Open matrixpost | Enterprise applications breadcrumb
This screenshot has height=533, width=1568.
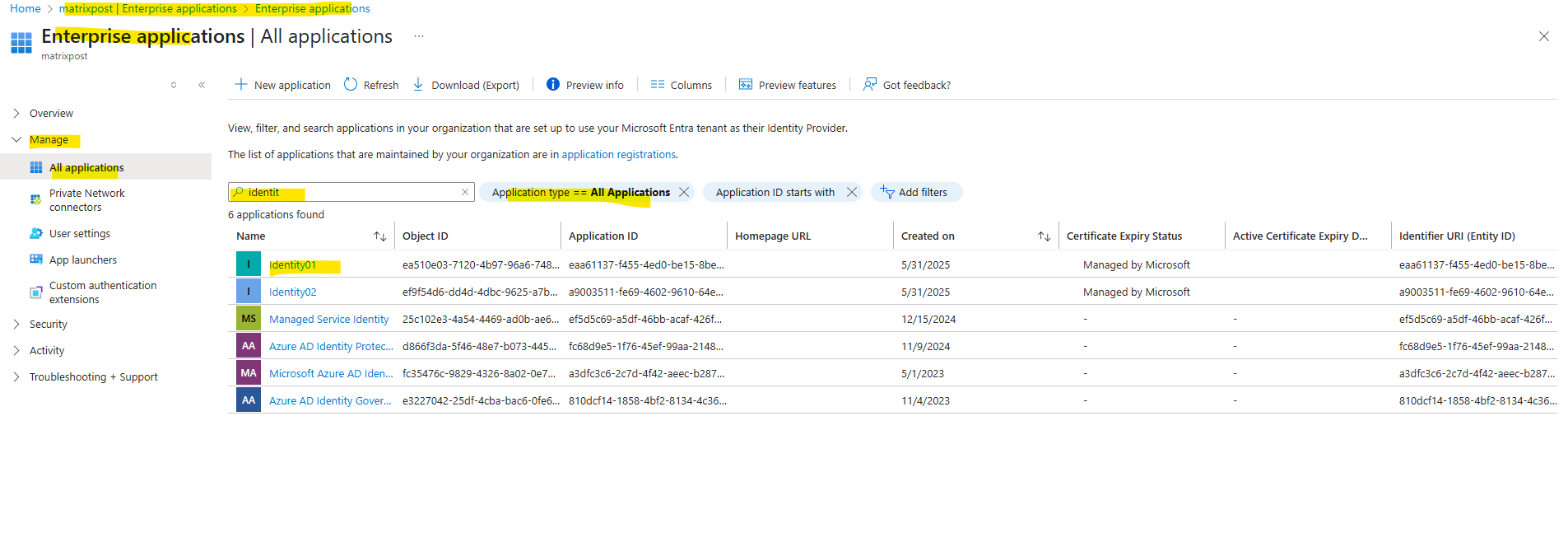pos(148,8)
